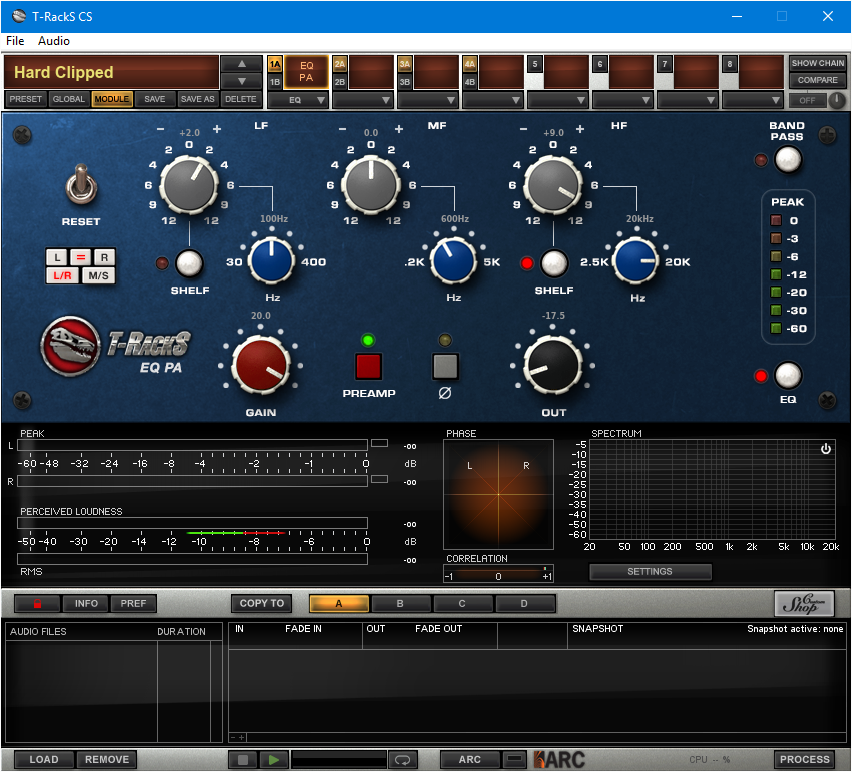Screen dimensions: 852x772
Task: Select chain slot 2A
Action: click(340, 64)
